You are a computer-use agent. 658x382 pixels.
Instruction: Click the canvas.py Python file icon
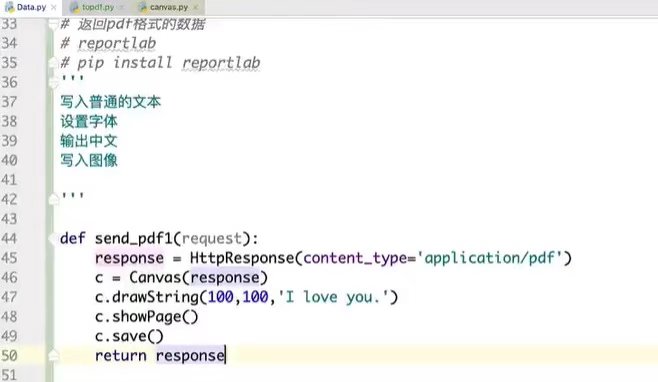coord(143,7)
